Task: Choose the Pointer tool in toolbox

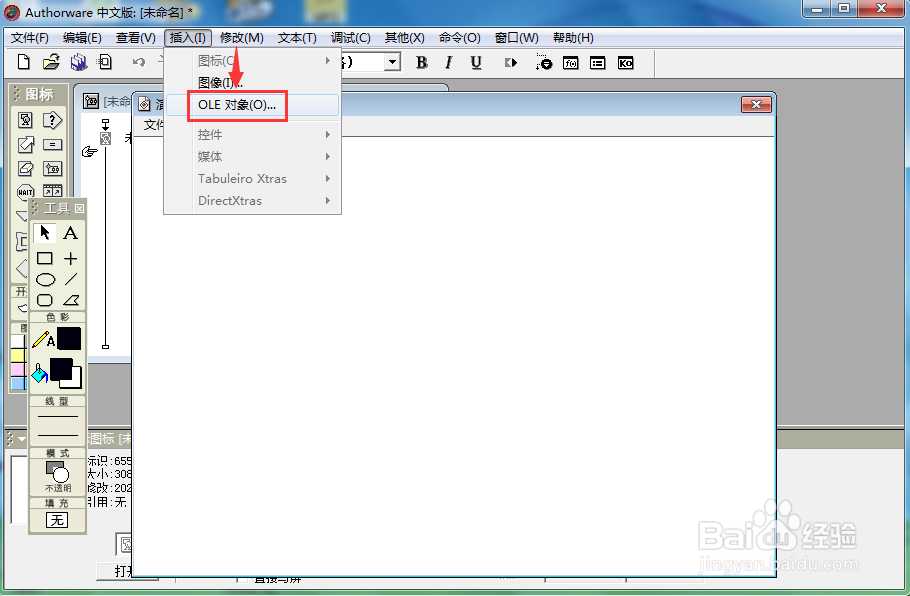Action: (45, 233)
